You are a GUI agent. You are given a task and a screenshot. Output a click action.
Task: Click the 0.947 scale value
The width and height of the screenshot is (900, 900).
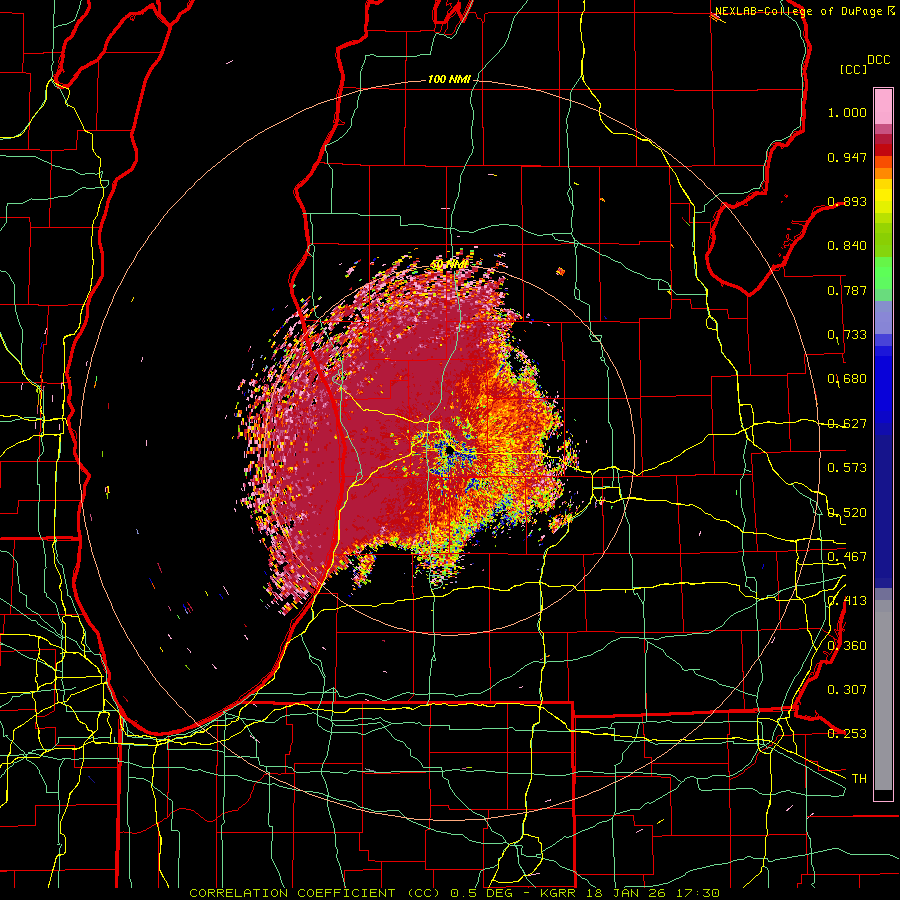(x=847, y=157)
